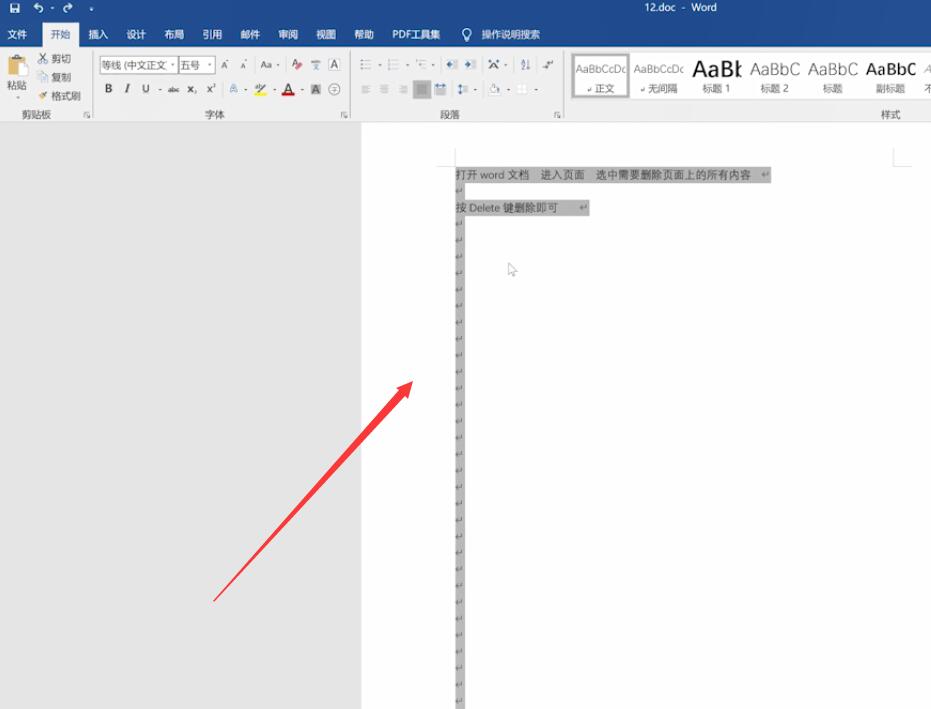Toggle Subscript formatting
931x709 pixels.
point(192,89)
